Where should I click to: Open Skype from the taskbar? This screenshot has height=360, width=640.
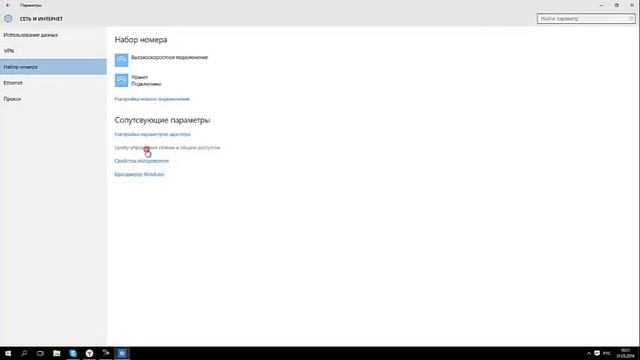tap(73, 353)
